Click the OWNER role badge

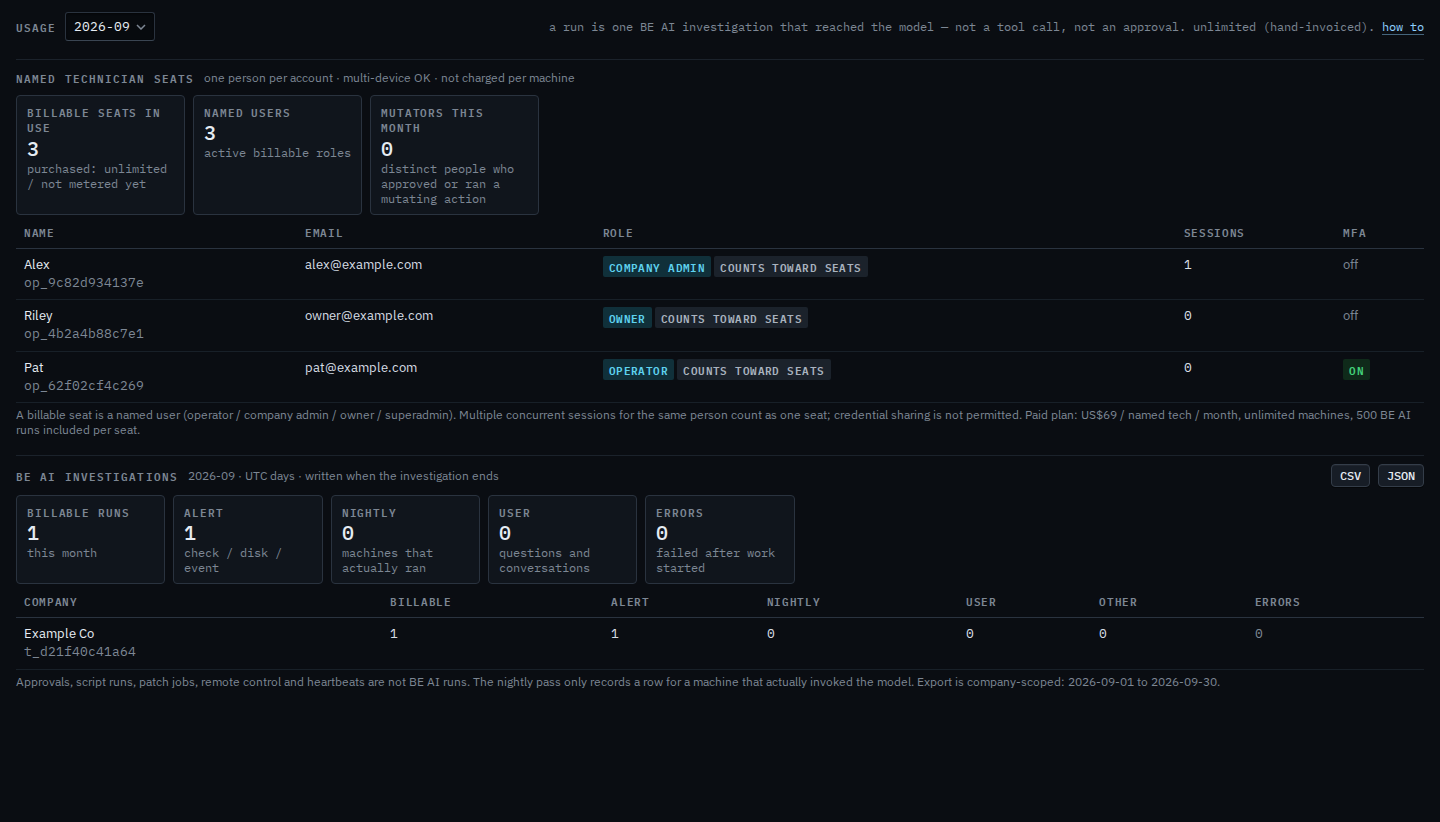coord(627,318)
